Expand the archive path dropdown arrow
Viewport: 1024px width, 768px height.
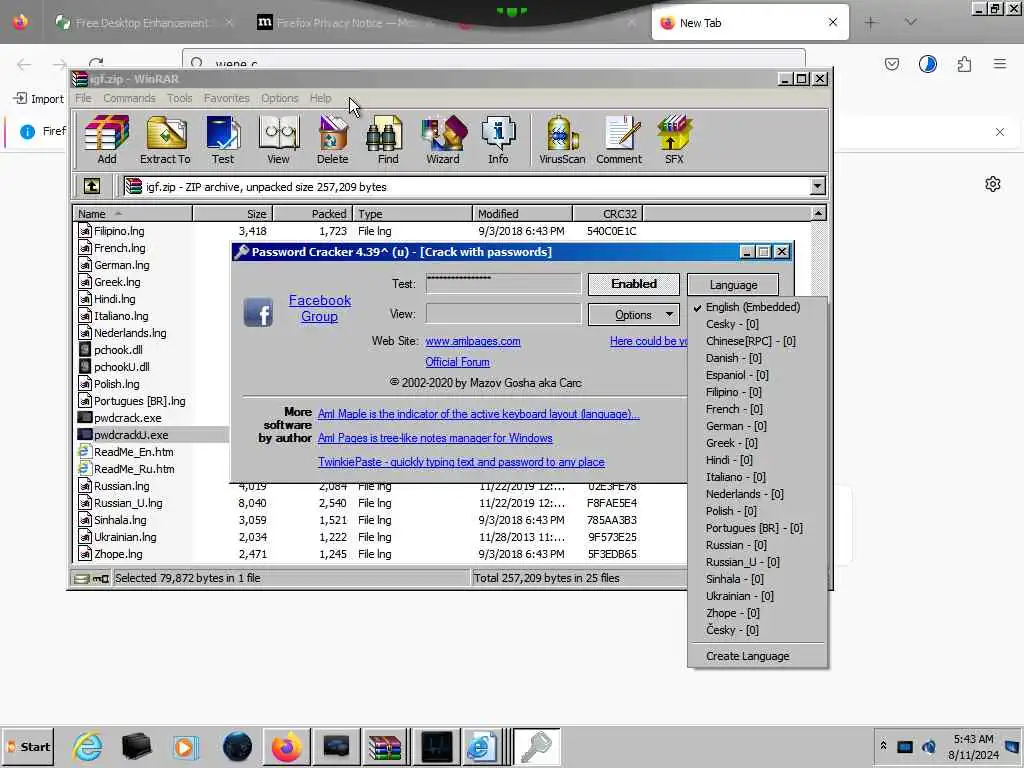[x=817, y=186]
